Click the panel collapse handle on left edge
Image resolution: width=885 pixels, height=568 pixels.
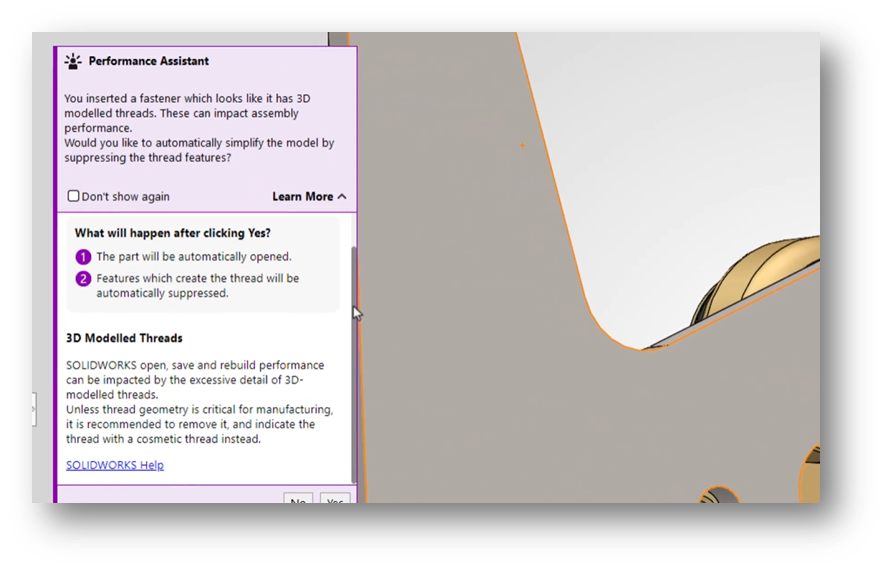[34, 409]
